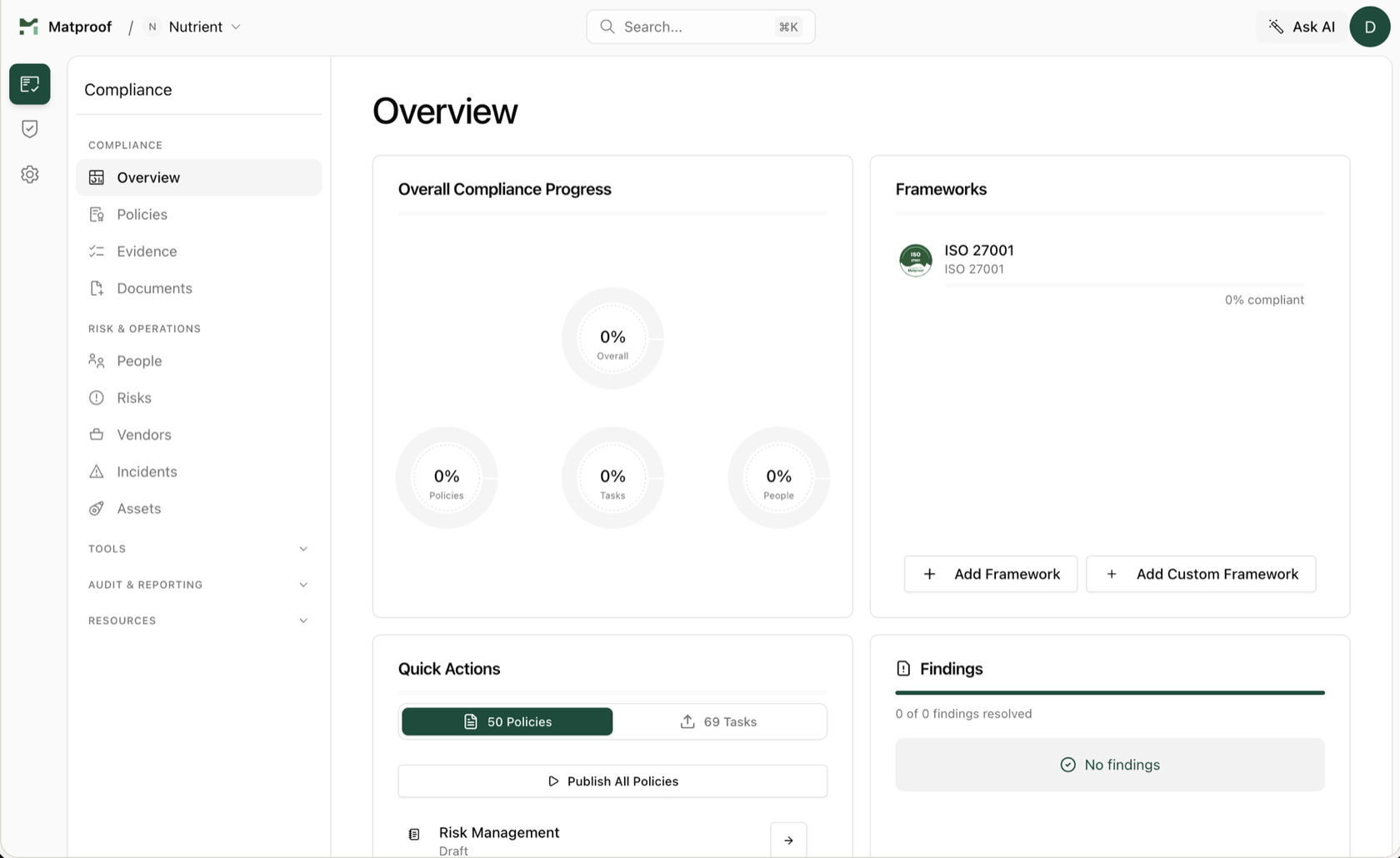The width and height of the screenshot is (1400, 858).
Task: Go to Overview in the sidebar
Action: click(198, 177)
